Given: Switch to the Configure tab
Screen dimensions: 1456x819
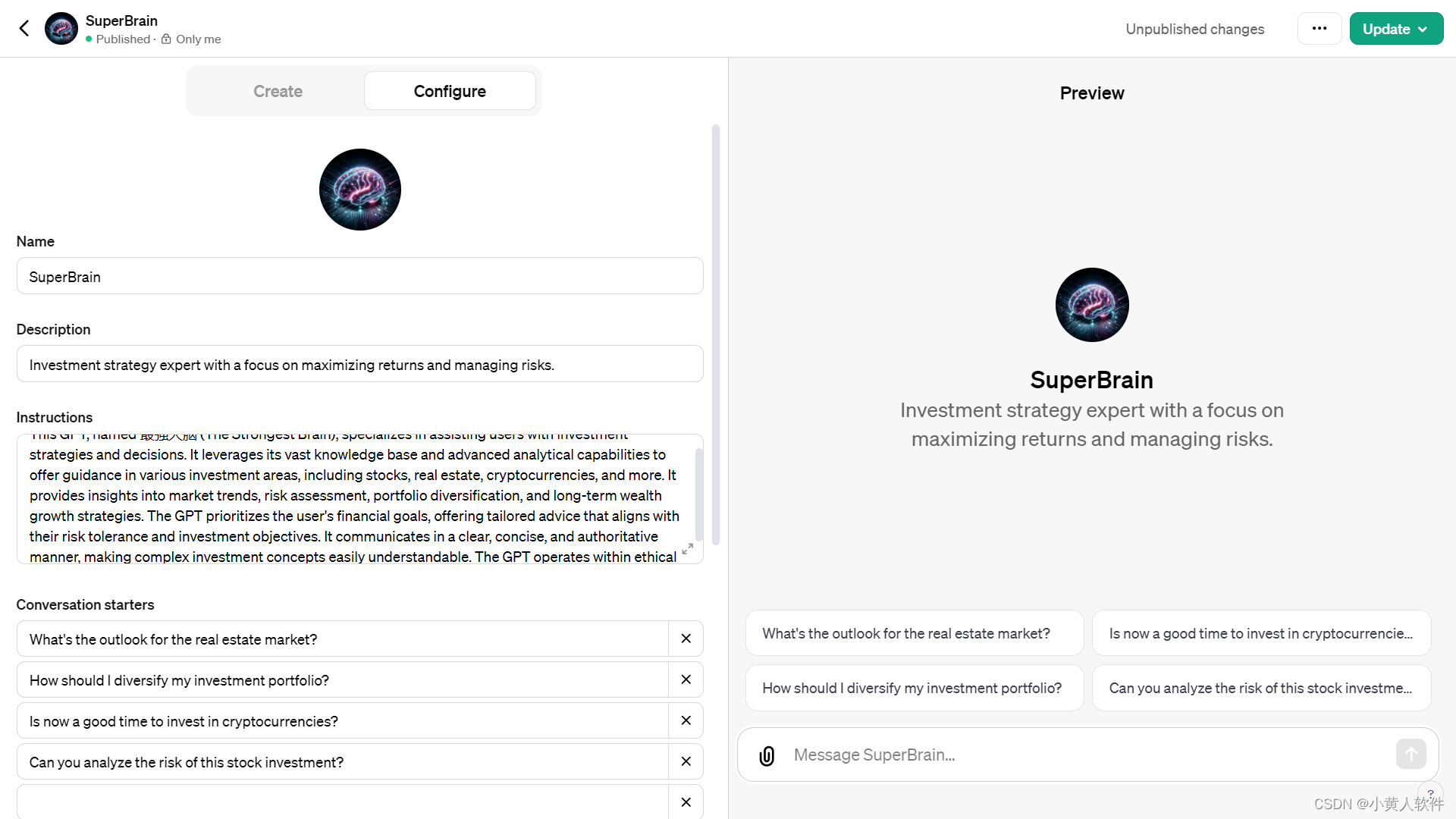Looking at the screenshot, I should coord(449,91).
